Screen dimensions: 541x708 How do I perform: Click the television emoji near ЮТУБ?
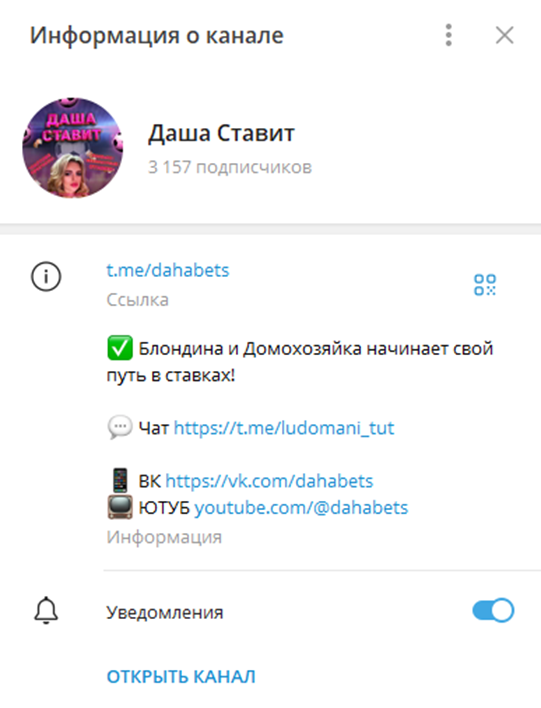(120, 507)
